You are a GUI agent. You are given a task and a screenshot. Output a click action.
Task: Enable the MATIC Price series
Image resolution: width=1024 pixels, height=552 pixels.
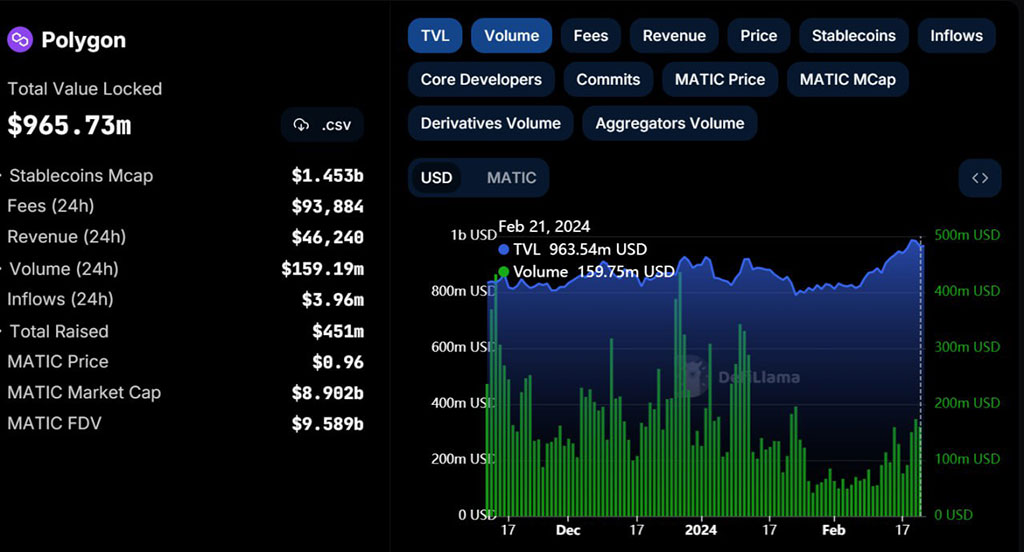pos(720,79)
